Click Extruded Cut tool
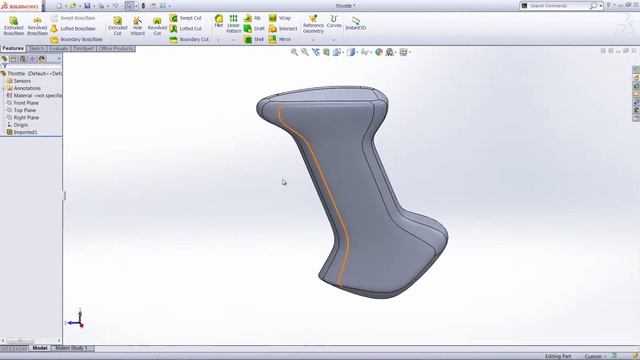Viewport: 640px width, 360px height. tap(118, 26)
